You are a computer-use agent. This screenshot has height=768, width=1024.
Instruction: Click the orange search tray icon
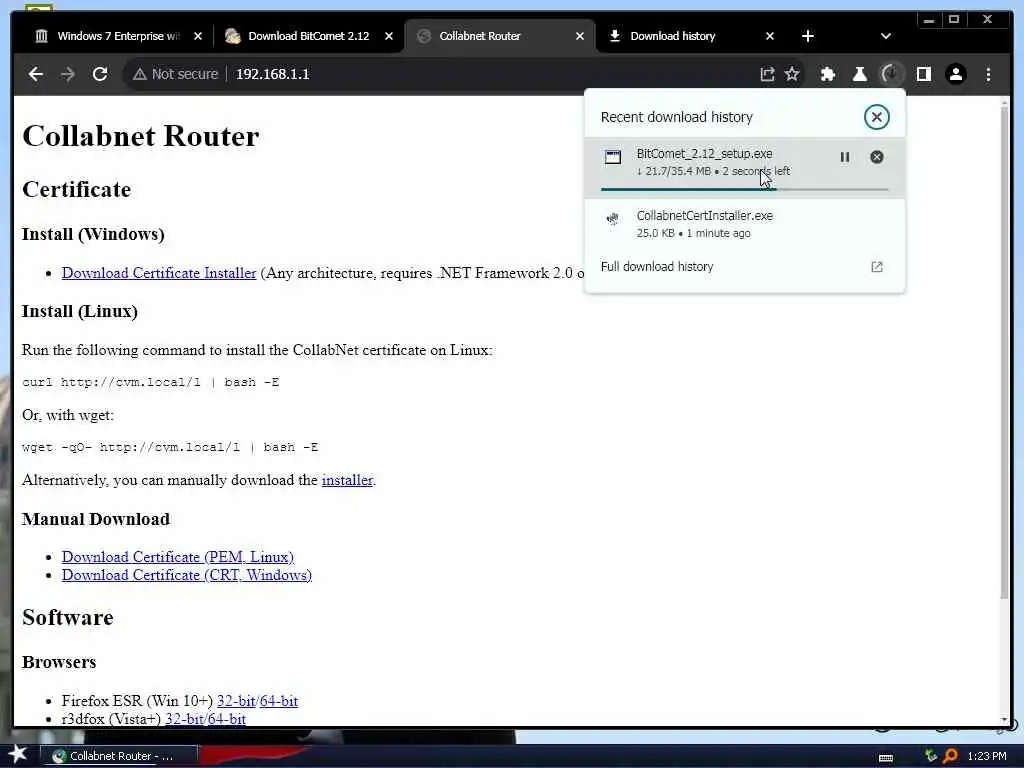point(950,756)
